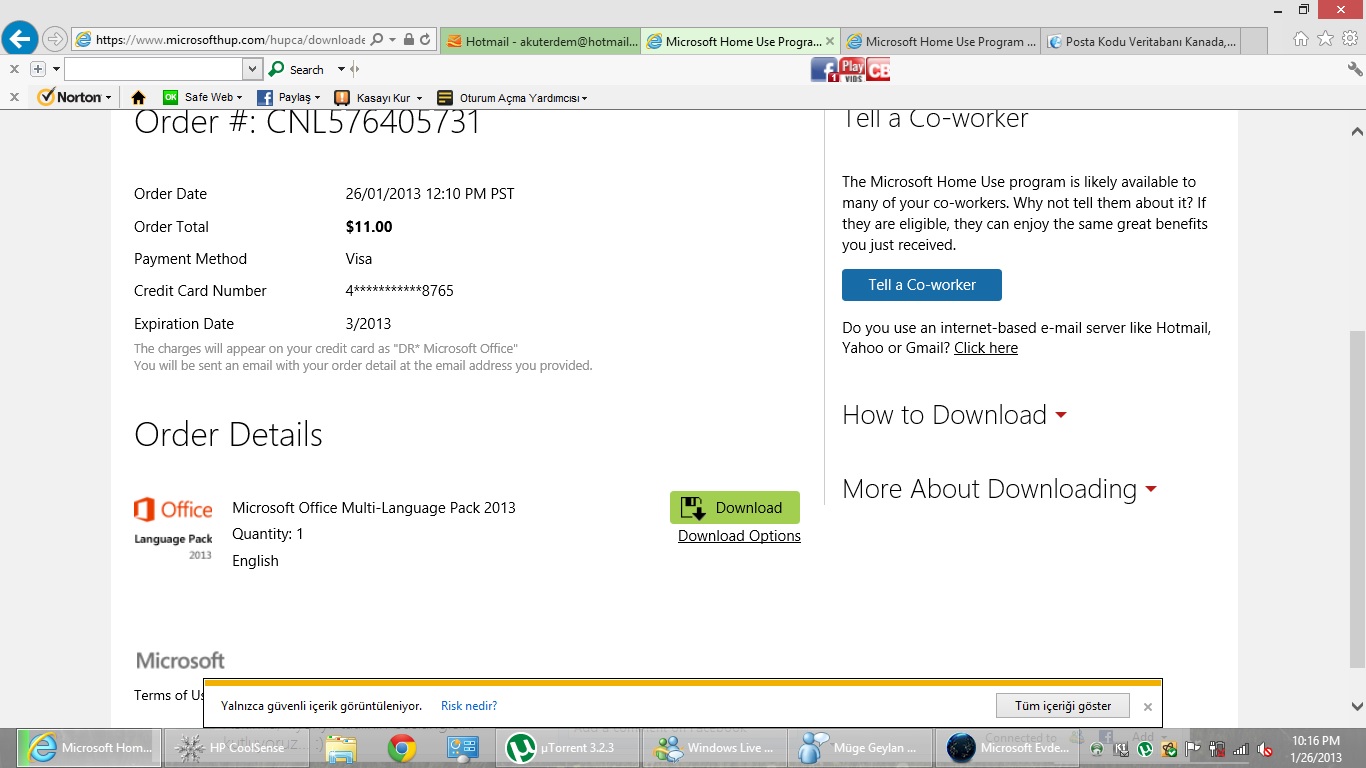This screenshot has width=1366, height=768.
Task: Open Windows Live Messenger taskbar item
Action: (x=715, y=747)
